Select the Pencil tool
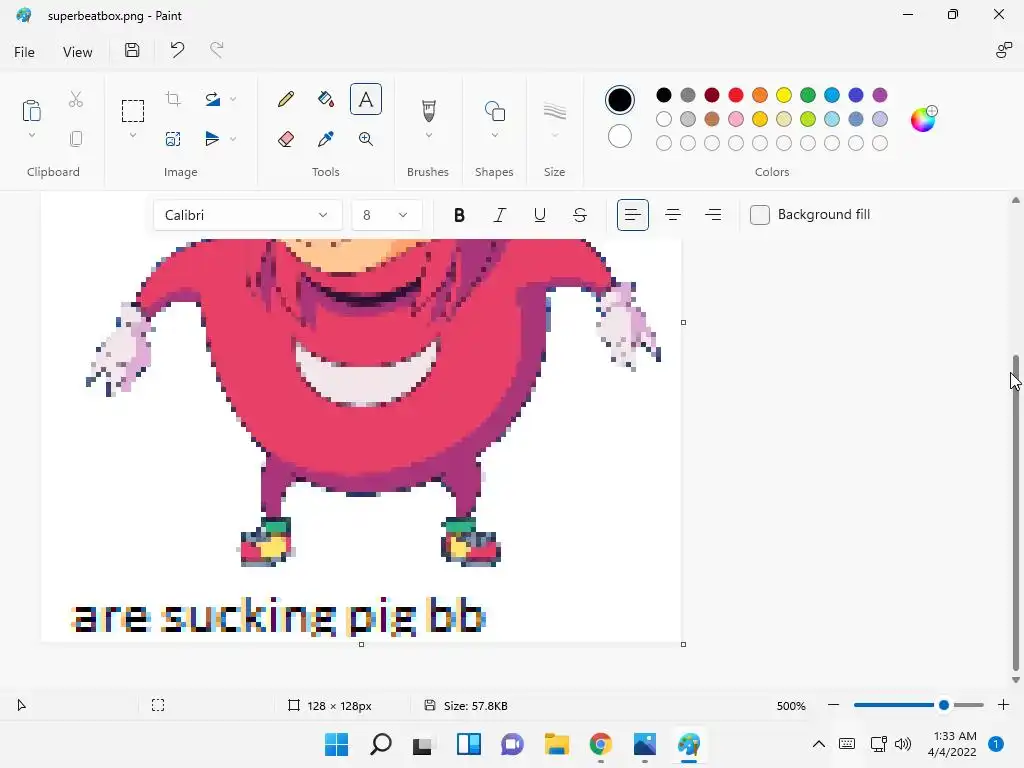1024x768 pixels. click(285, 99)
